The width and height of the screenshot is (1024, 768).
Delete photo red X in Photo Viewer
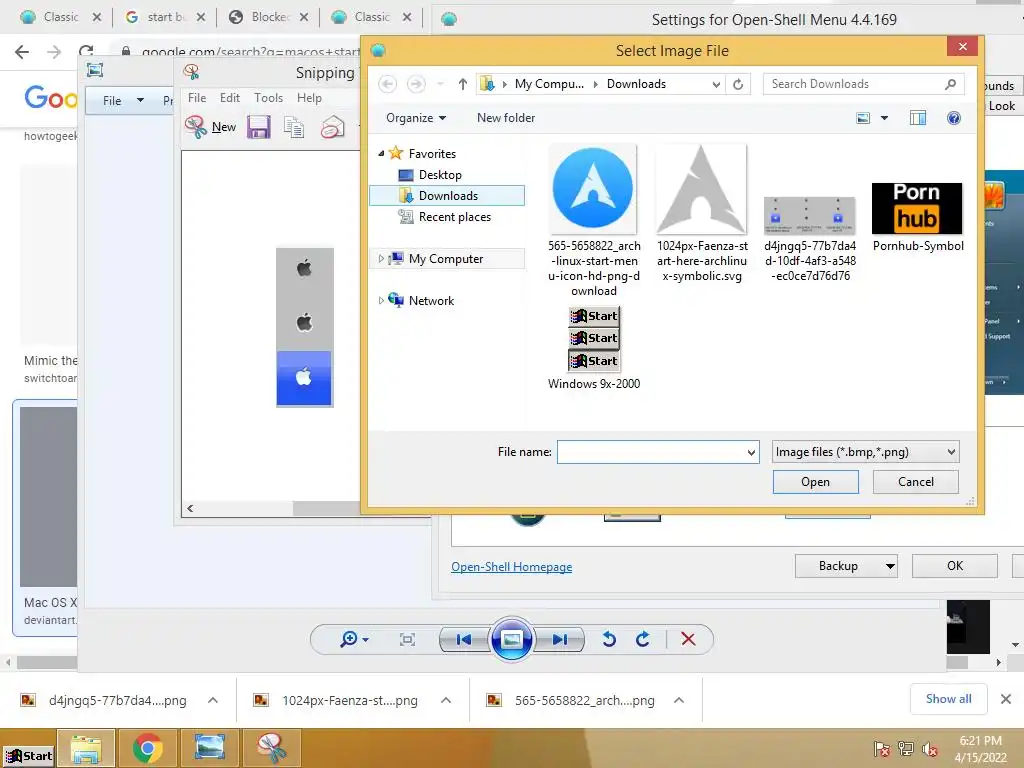688,639
